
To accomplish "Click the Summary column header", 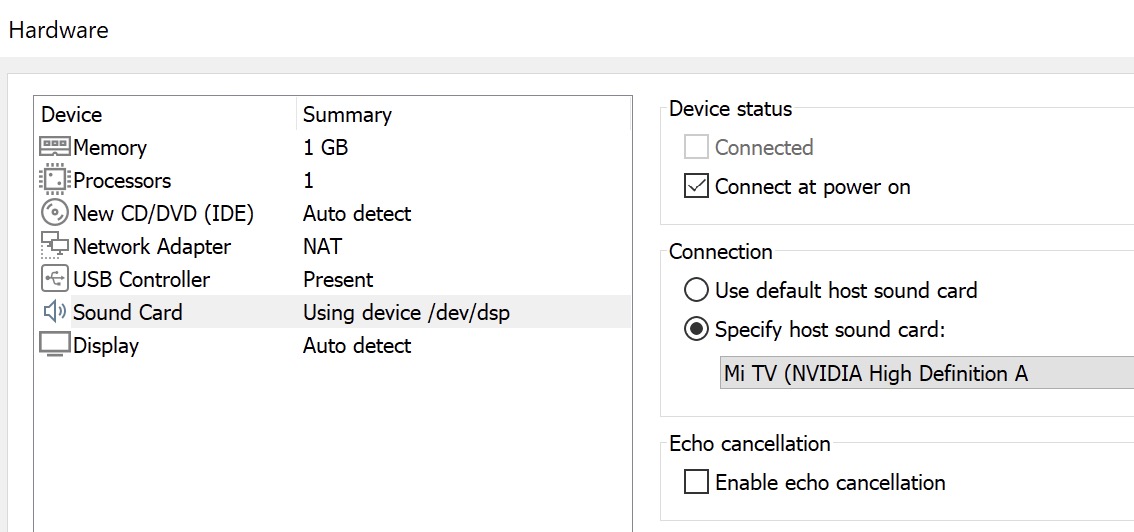I will point(347,114).
